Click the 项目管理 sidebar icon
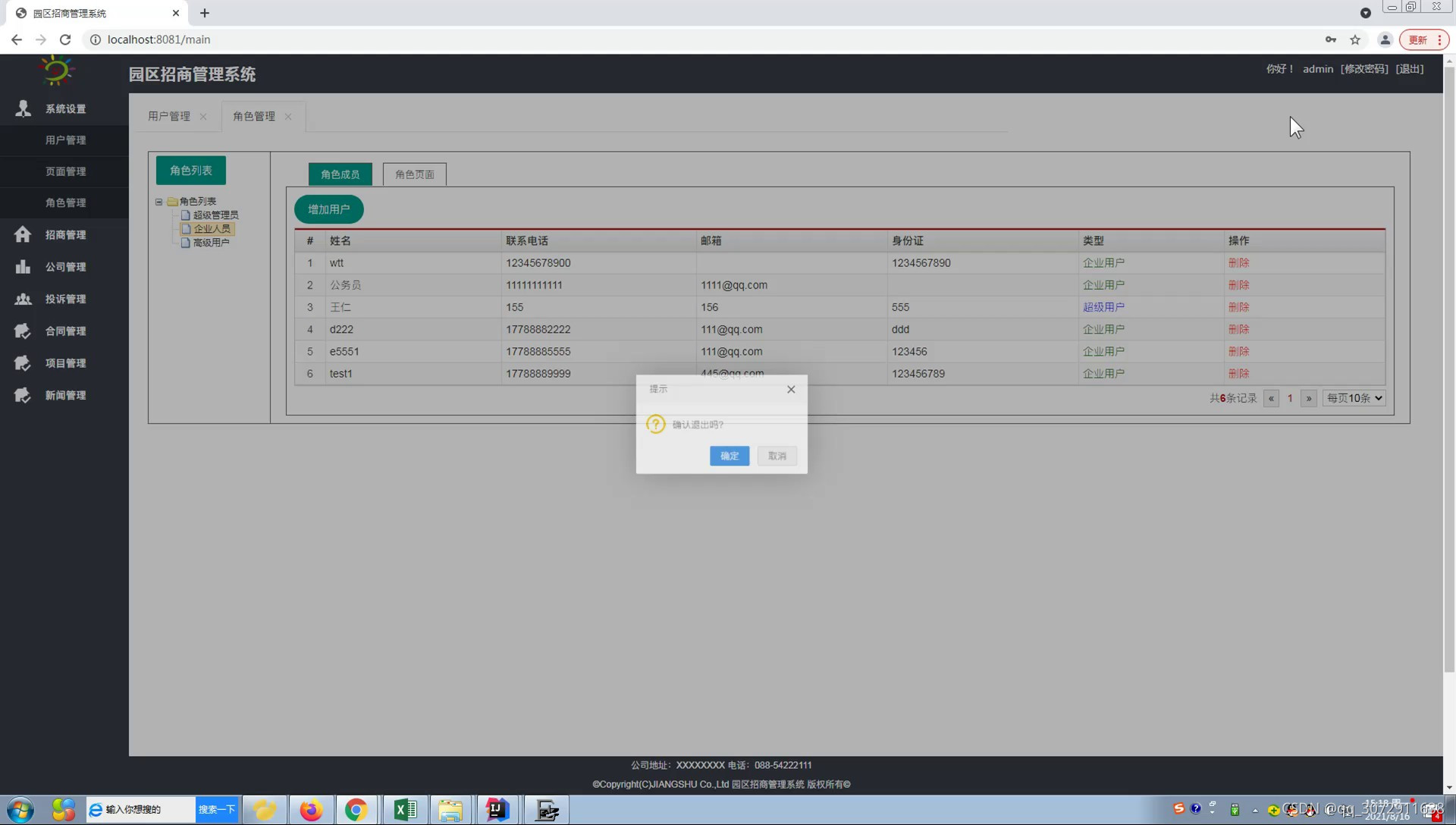Viewport: 1456px width, 825px height. coord(23,362)
